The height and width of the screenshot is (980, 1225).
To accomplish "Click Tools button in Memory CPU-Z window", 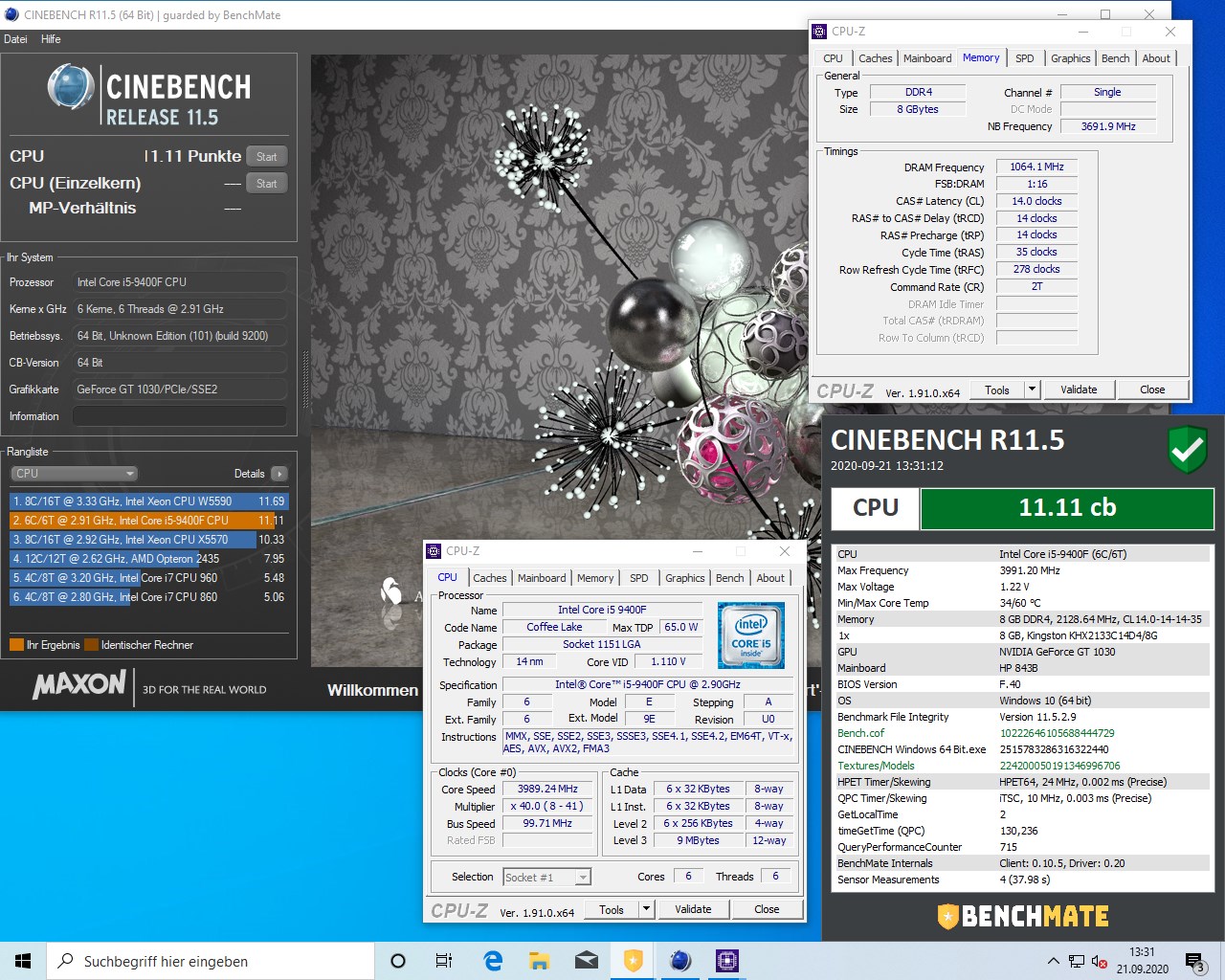I will [x=997, y=390].
